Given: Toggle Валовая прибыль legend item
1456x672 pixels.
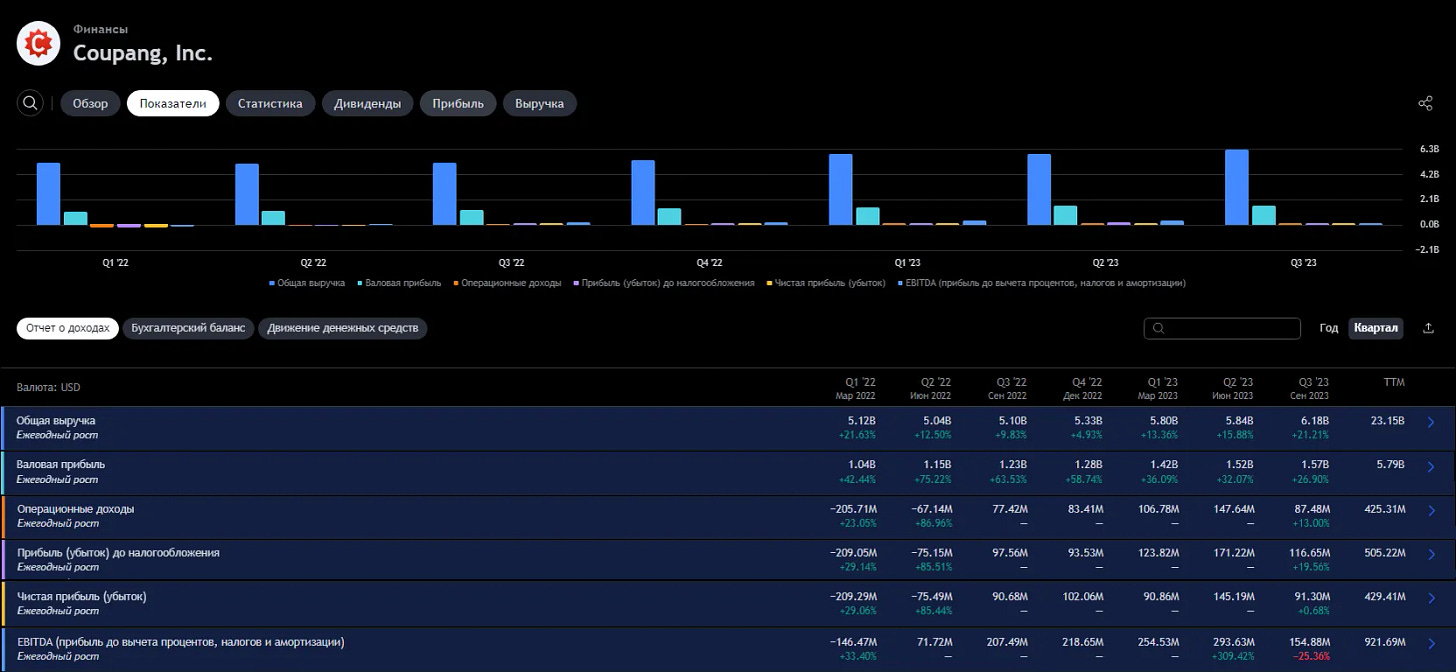Looking at the screenshot, I should [399, 283].
